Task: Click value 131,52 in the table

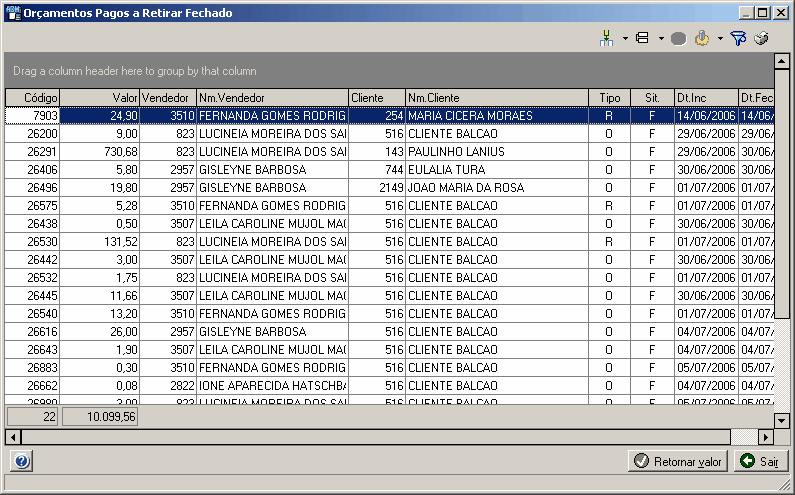Action: 99,242
